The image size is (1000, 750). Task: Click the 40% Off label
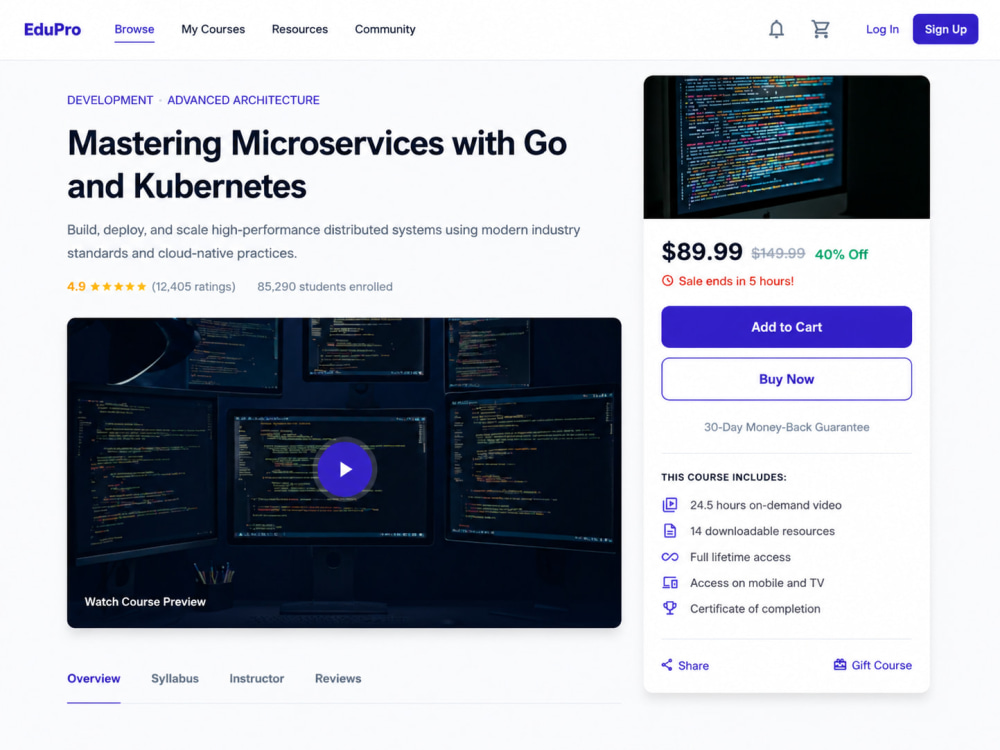(841, 254)
